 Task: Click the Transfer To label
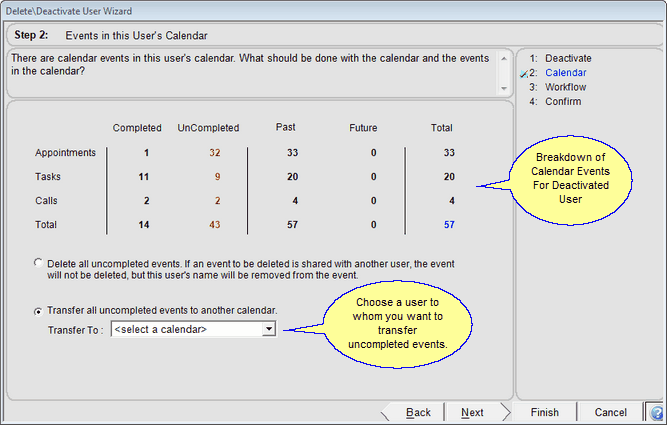[x=75, y=330]
